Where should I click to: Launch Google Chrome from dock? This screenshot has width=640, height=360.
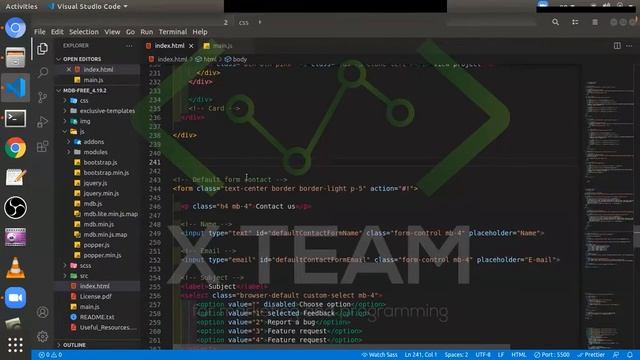16,147
